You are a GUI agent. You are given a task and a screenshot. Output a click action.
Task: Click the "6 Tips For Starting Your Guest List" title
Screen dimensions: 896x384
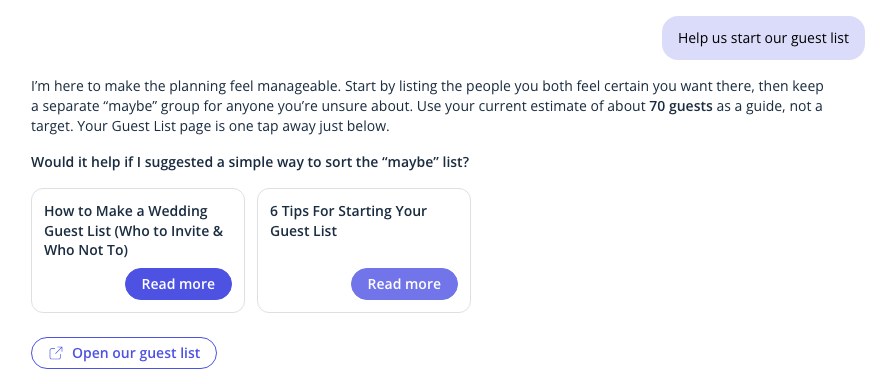click(x=348, y=221)
